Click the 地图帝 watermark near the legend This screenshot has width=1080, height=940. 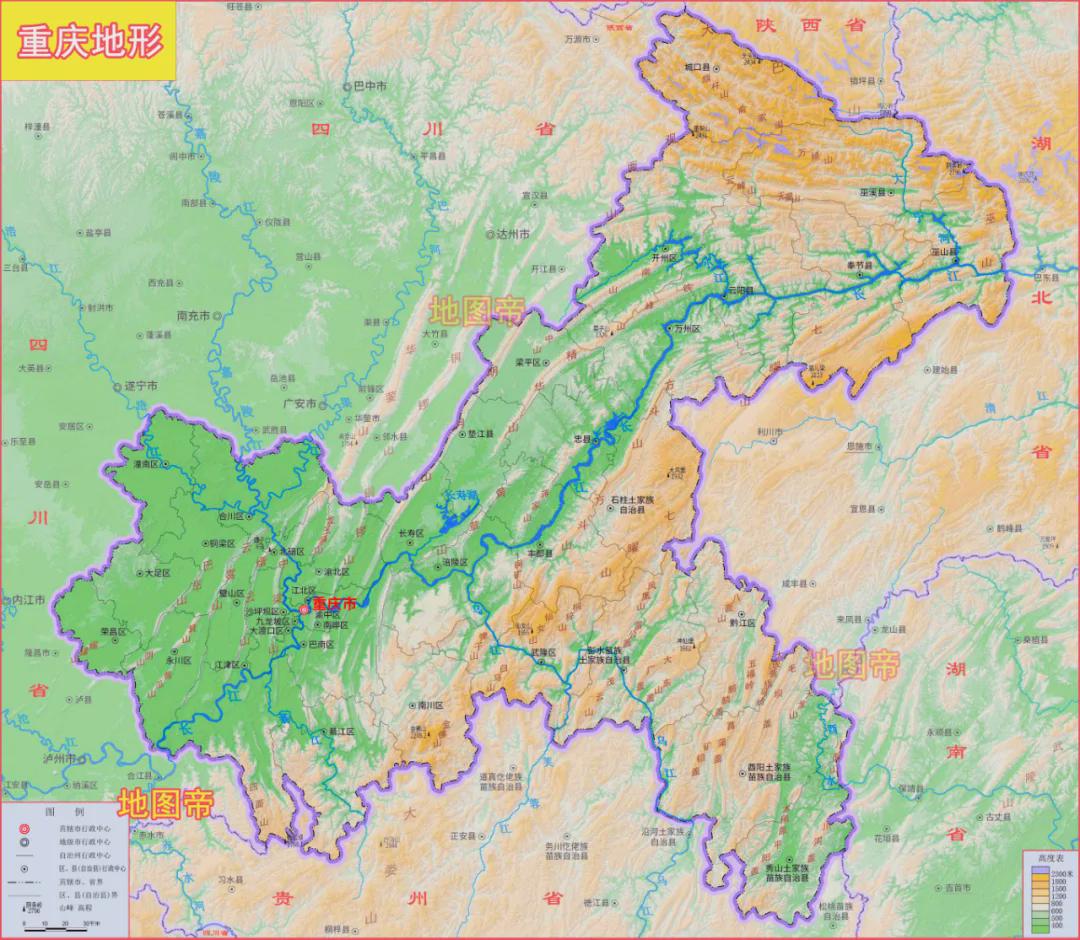click(166, 803)
